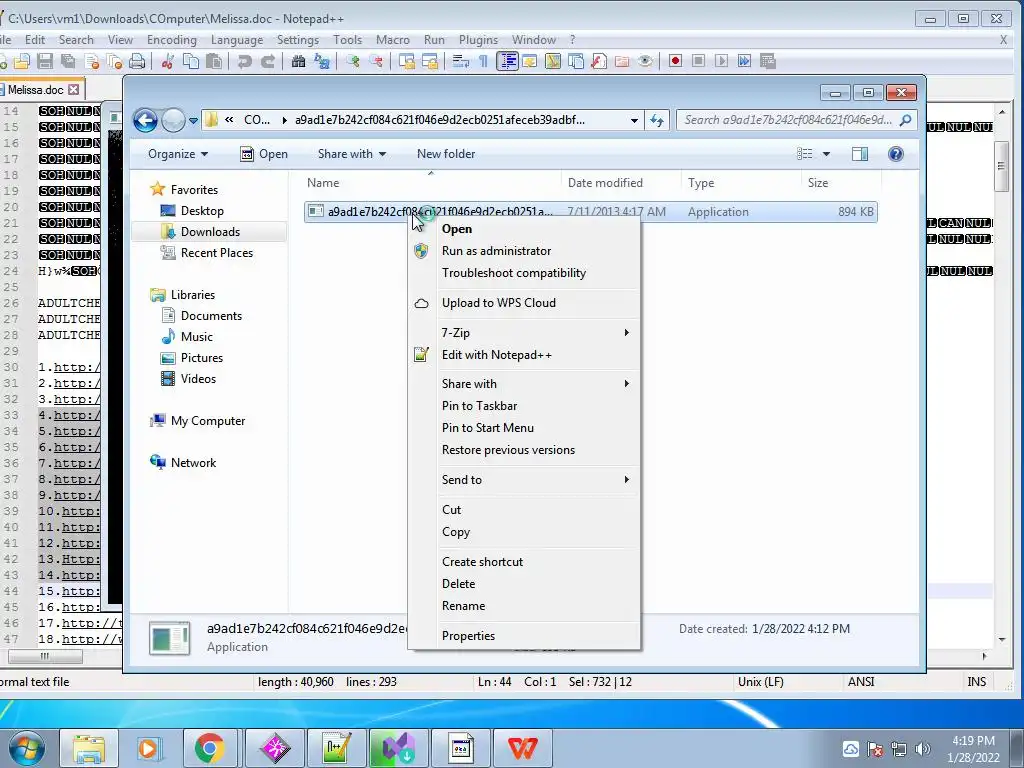Select Documents under Libraries

211,316
